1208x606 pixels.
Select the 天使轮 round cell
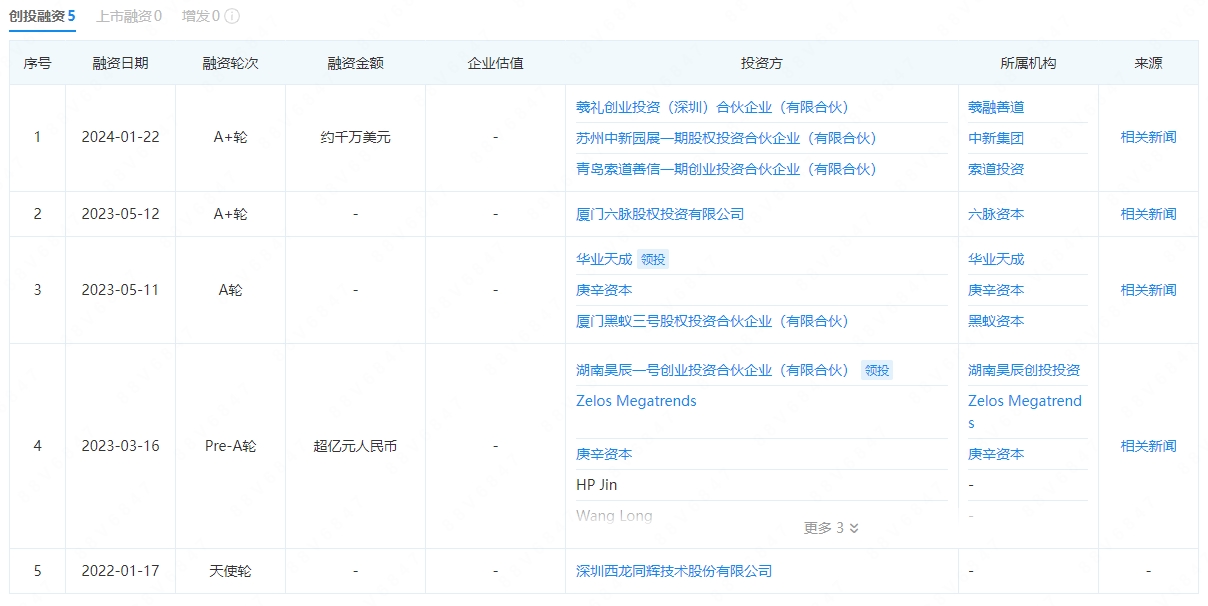pyautogui.click(x=230, y=571)
